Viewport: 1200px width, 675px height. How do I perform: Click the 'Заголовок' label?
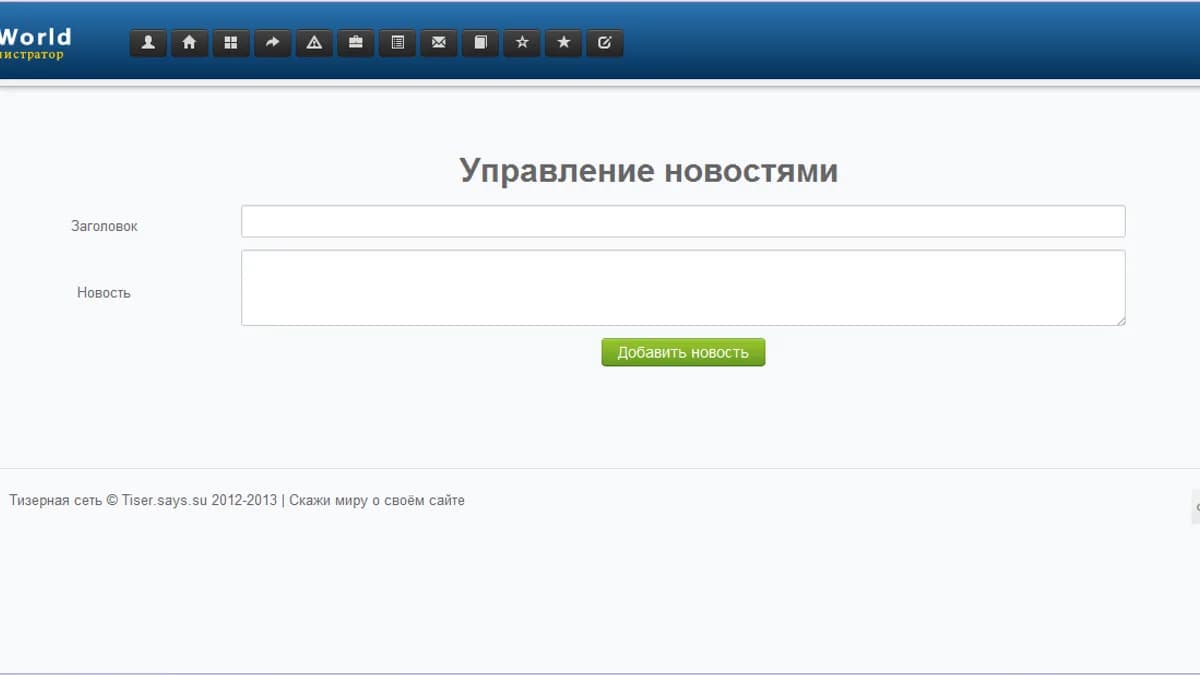(x=104, y=226)
